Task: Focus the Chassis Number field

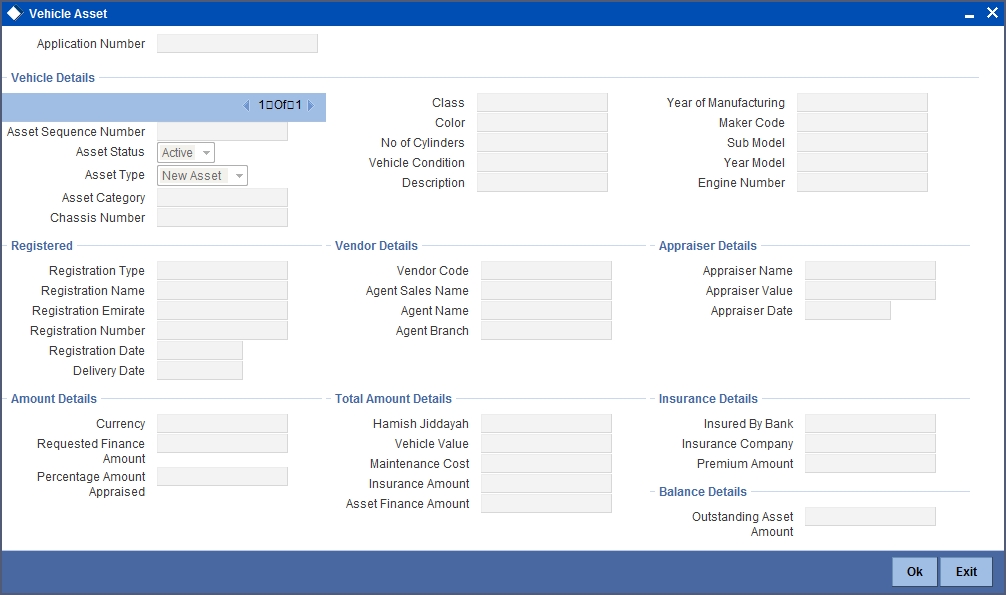Action: click(x=222, y=218)
